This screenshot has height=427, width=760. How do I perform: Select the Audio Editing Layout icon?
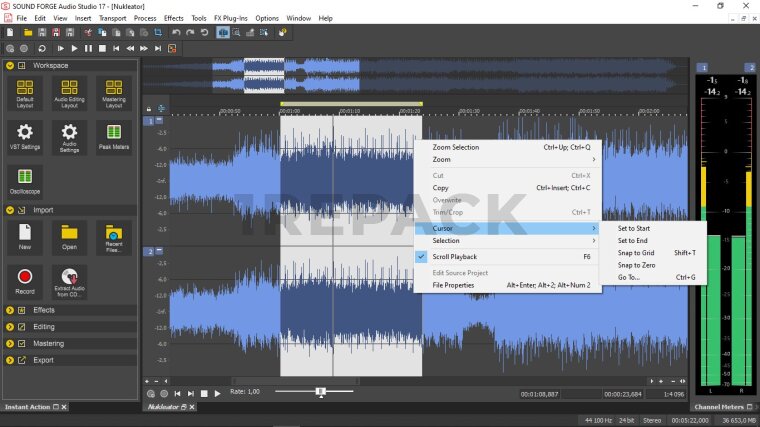point(69,93)
